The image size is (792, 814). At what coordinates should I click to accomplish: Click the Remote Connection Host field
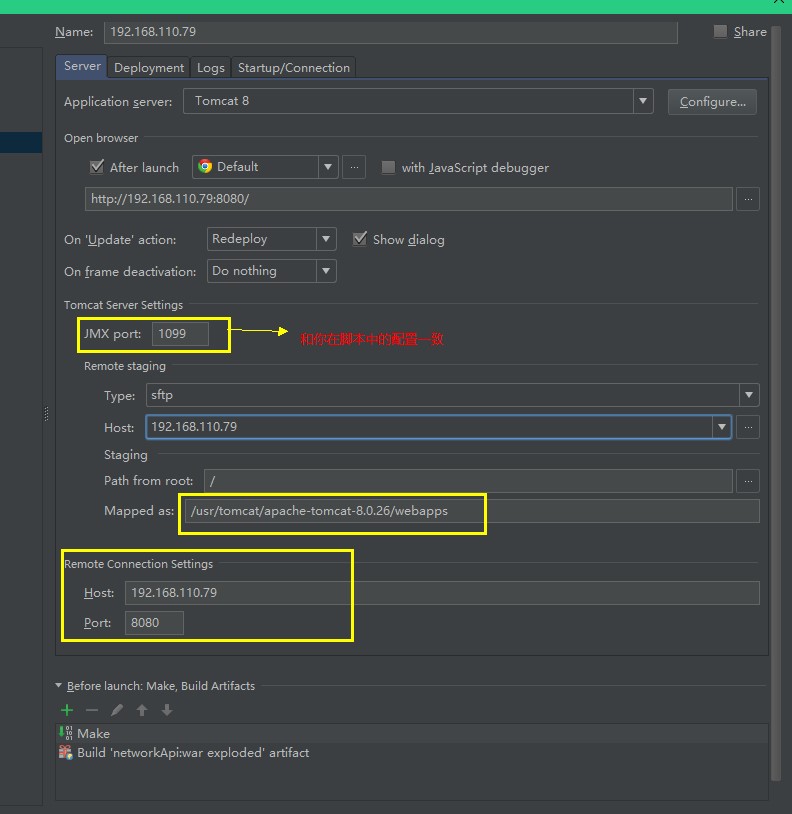click(442, 593)
